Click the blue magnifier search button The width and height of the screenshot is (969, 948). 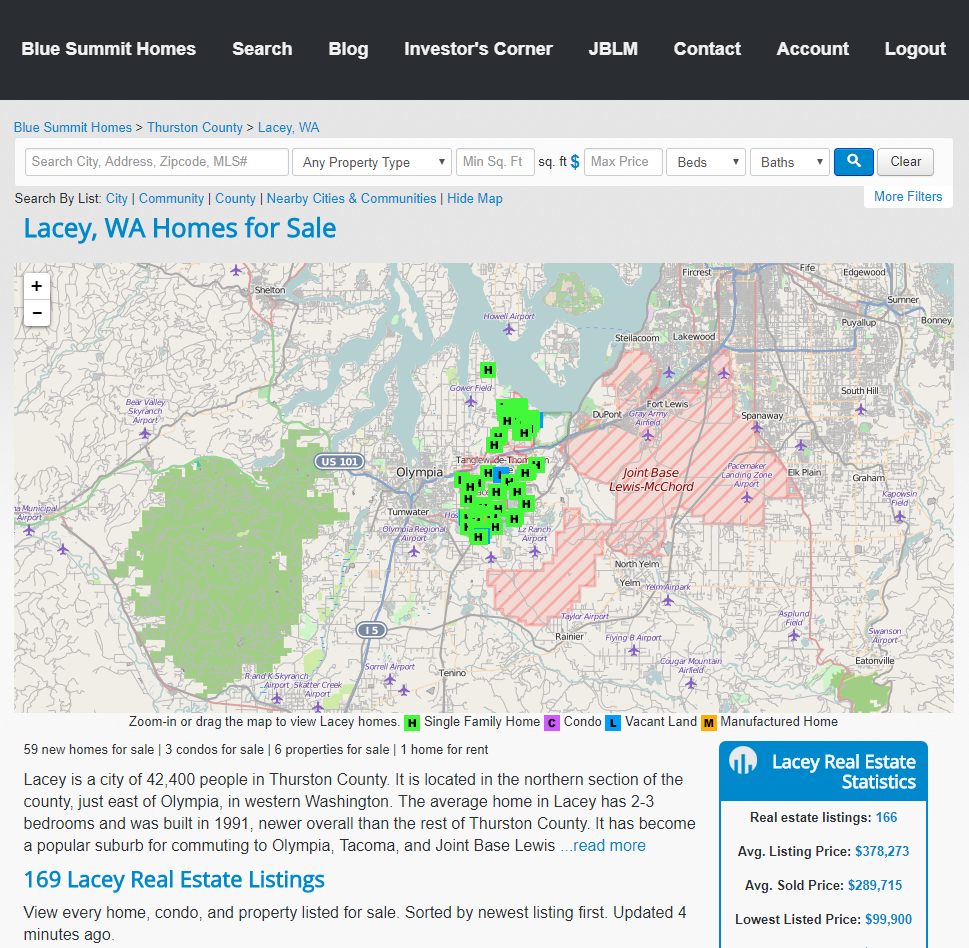[x=853, y=162]
